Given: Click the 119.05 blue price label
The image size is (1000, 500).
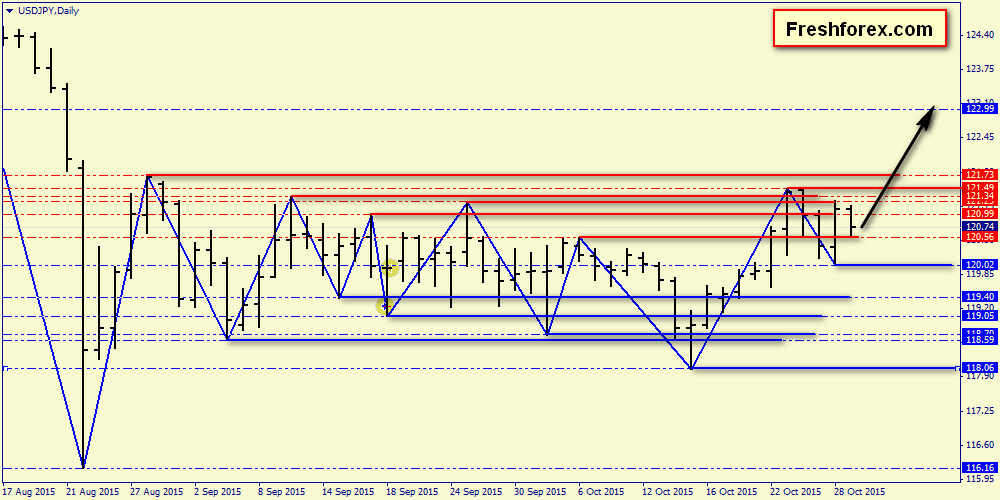Looking at the screenshot, I should click(x=979, y=316).
